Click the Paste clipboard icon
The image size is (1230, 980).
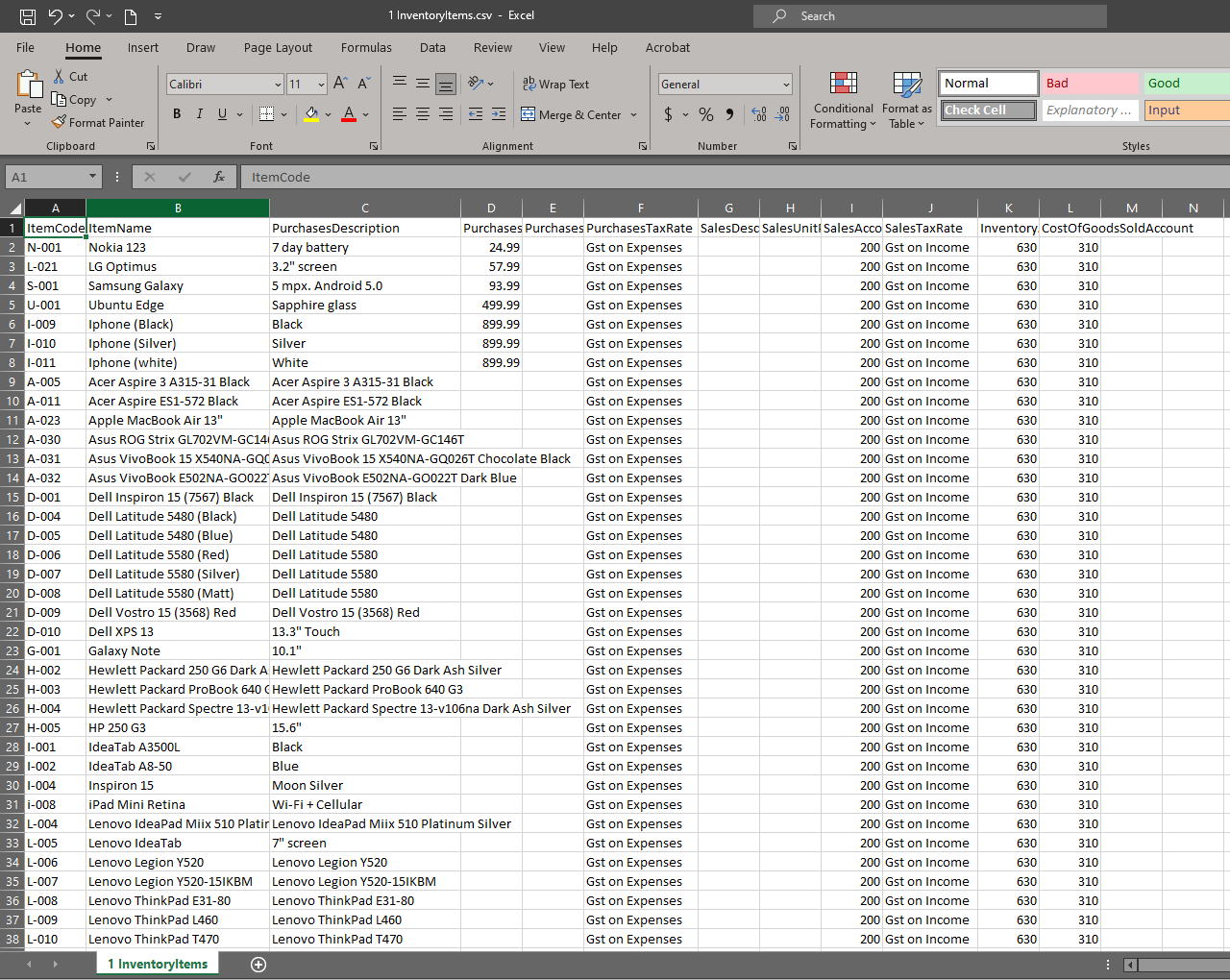[28, 86]
